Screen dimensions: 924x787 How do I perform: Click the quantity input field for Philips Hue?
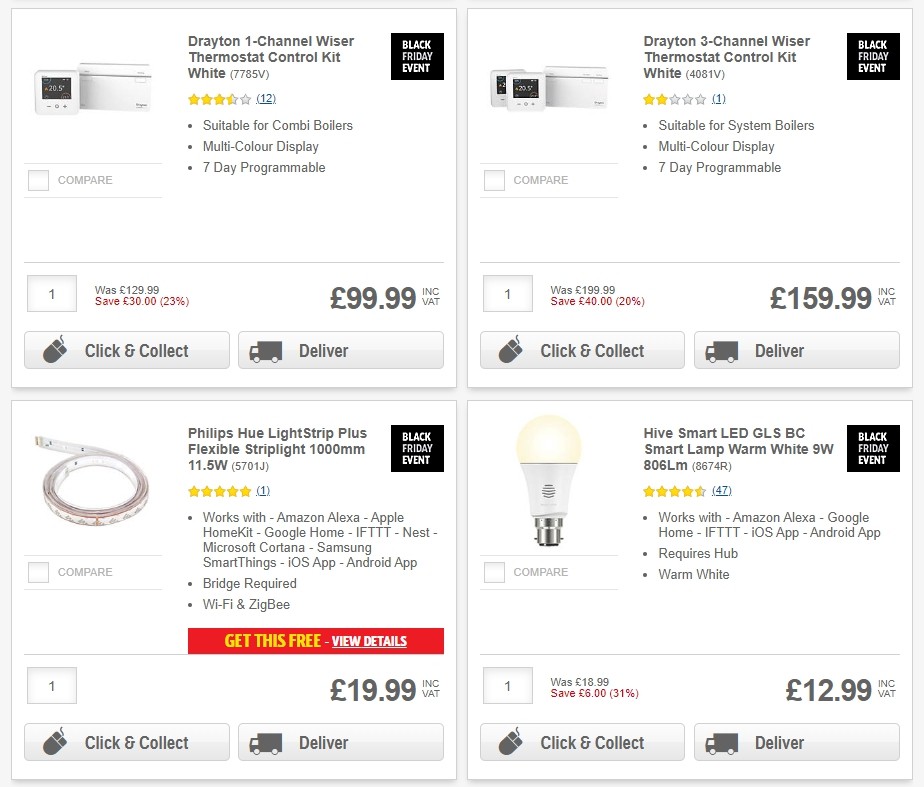click(x=52, y=686)
